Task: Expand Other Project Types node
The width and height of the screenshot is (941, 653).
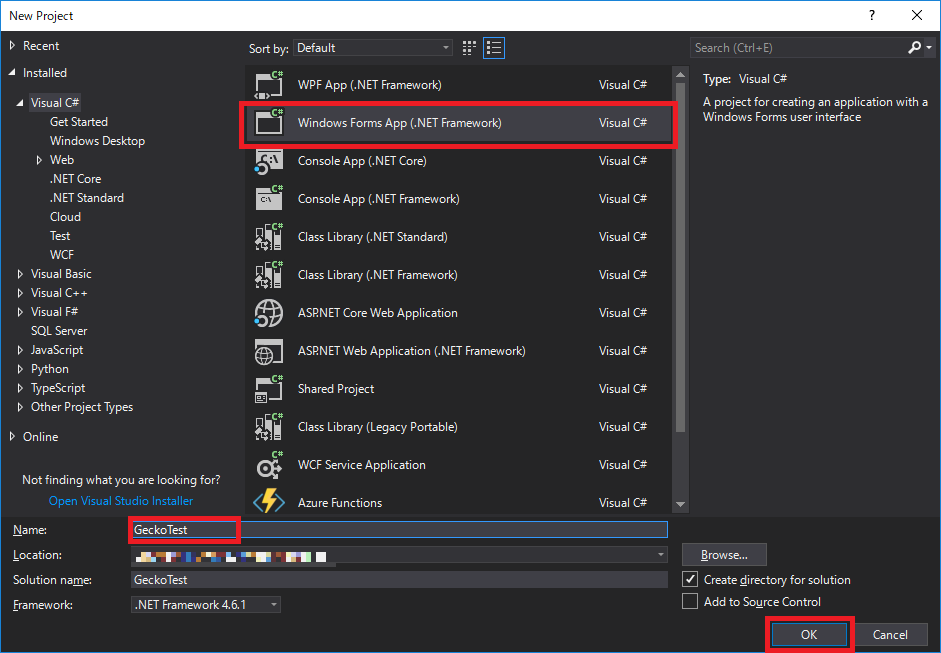Action: click(x=20, y=407)
